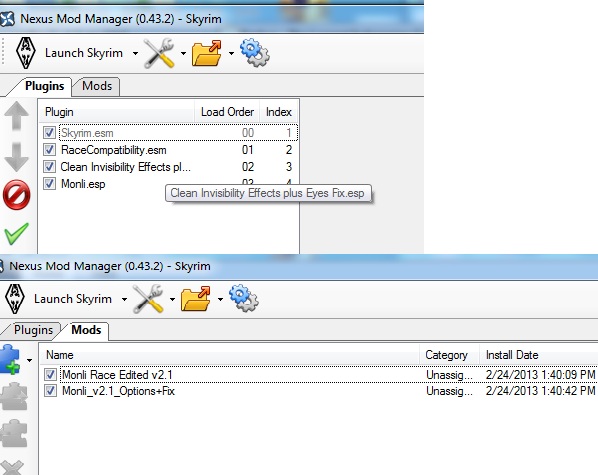Select the Monli_v2.1_Options+Fix mod row
Viewport: 598px width, 475px height.
319,391
